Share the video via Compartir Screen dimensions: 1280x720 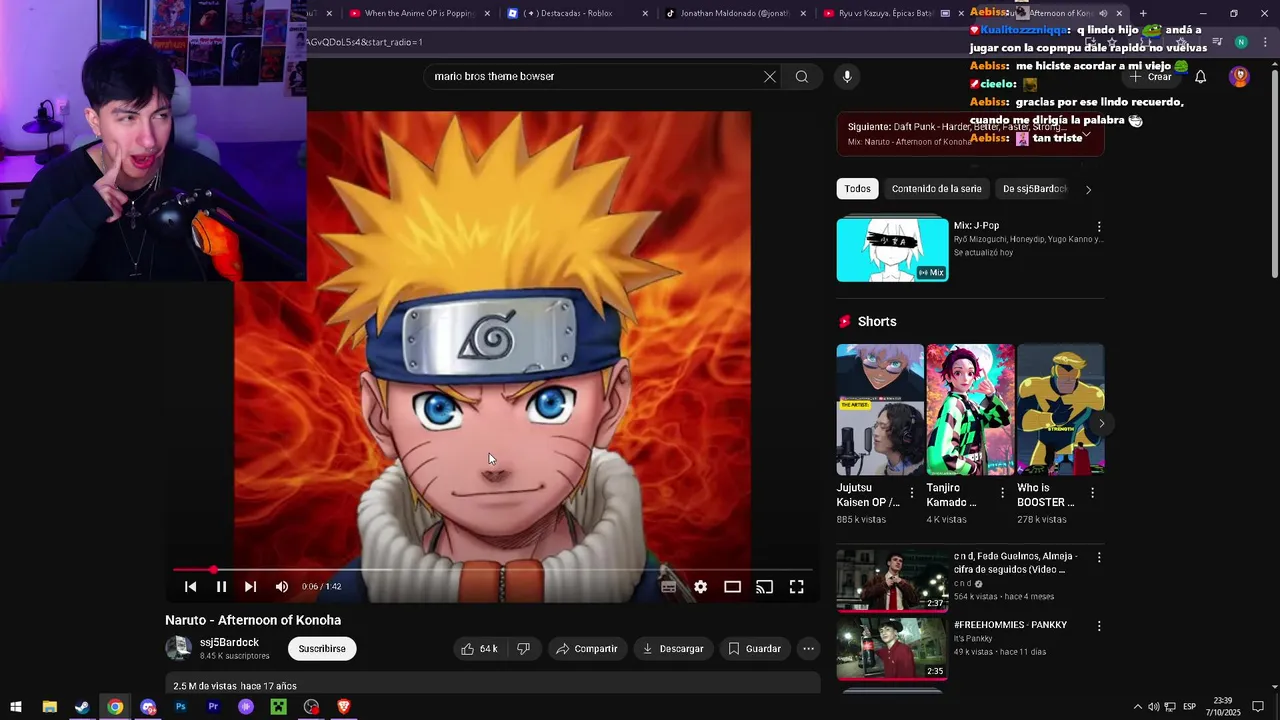(x=587, y=649)
